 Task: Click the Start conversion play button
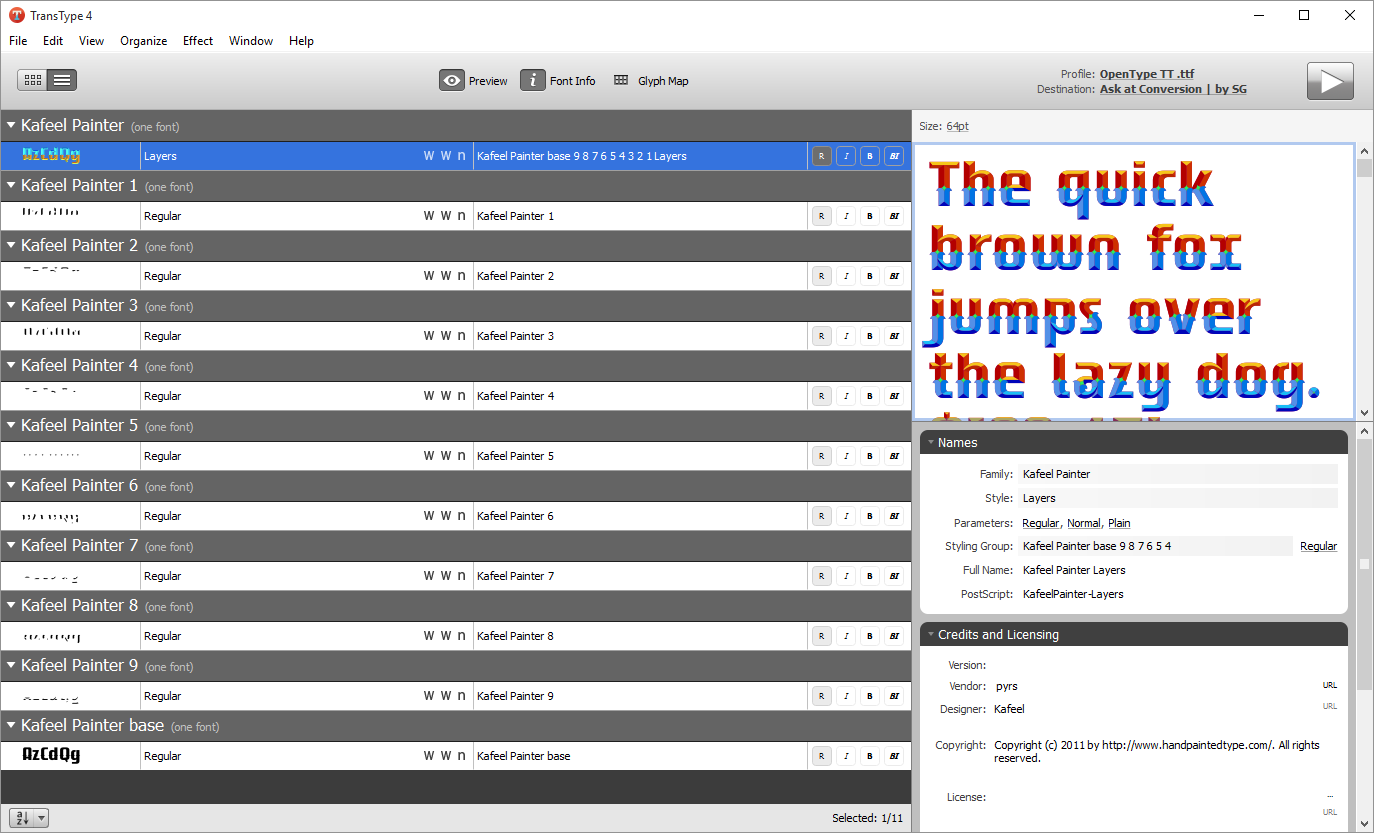pos(1330,81)
